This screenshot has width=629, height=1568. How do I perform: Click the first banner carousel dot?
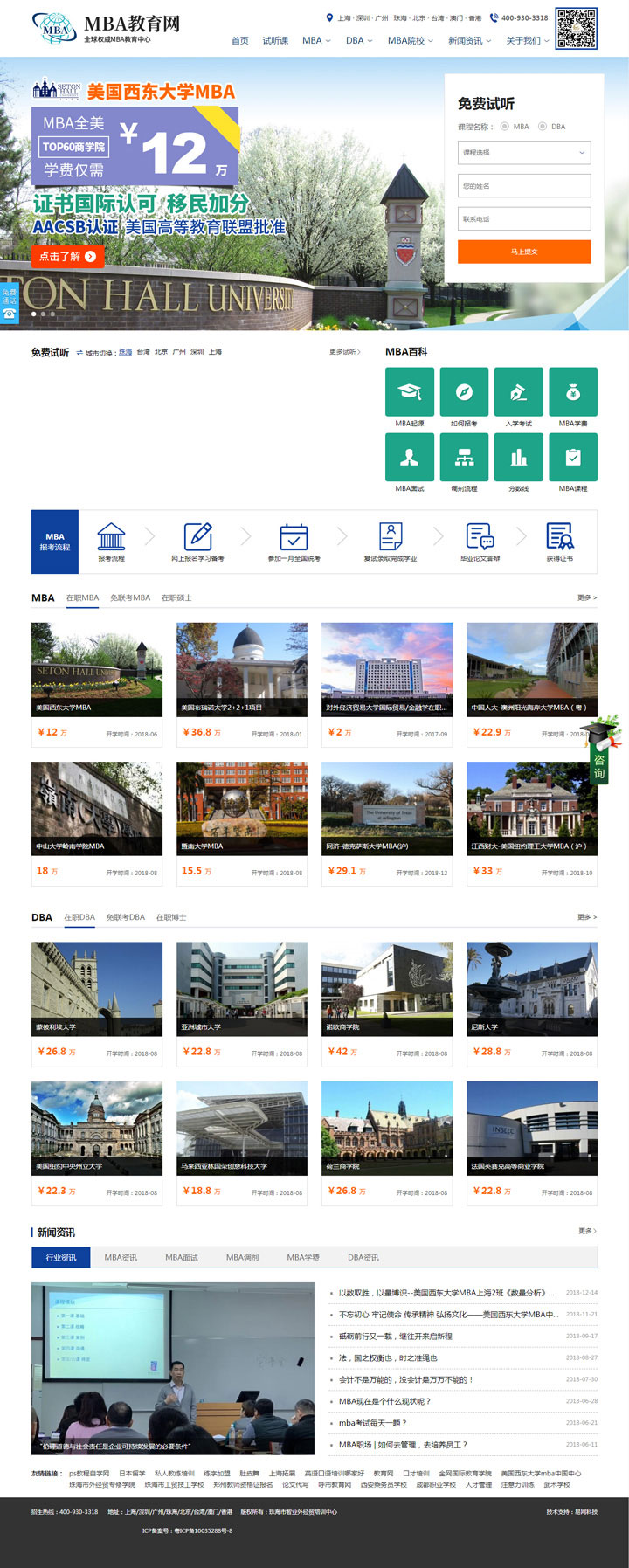click(x=33, y=314)
